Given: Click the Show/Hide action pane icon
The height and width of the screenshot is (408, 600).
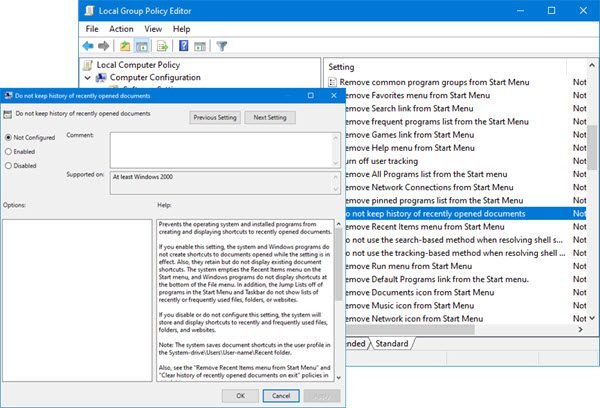Looking at the screenshot, I should point(200,46).
